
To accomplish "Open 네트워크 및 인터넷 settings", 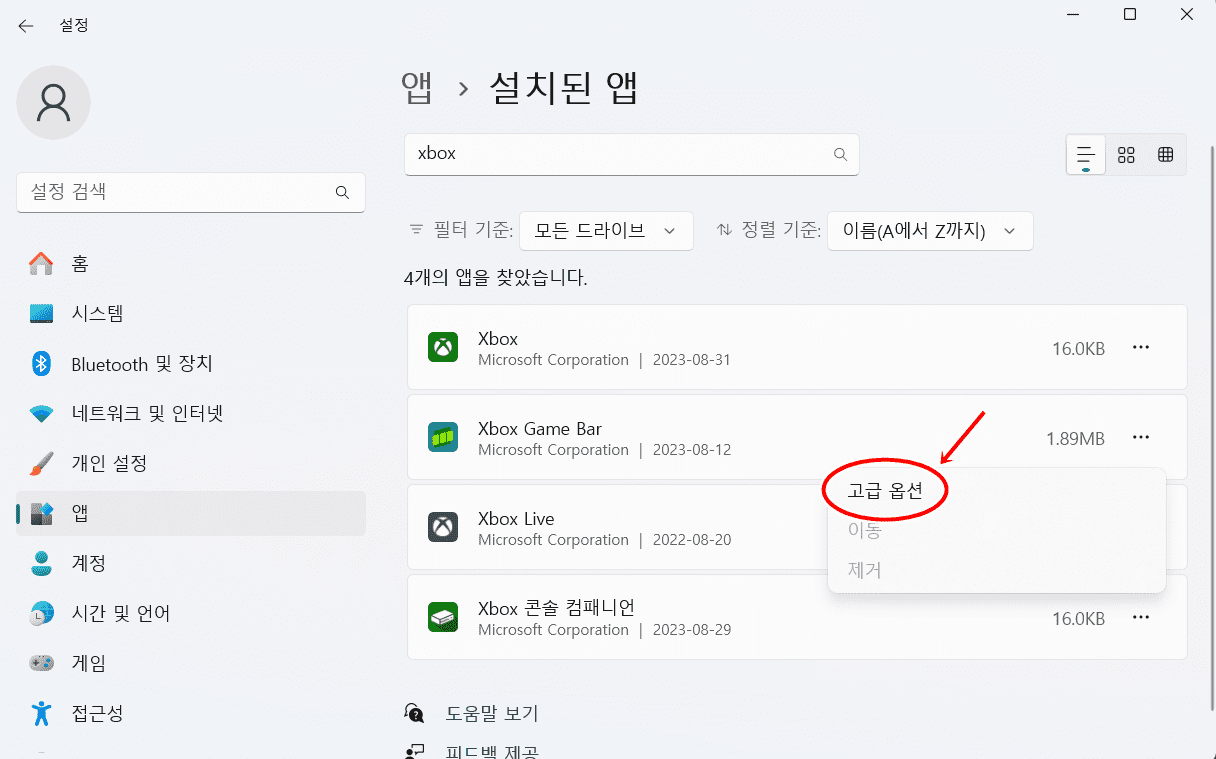I will click(191, 414).
